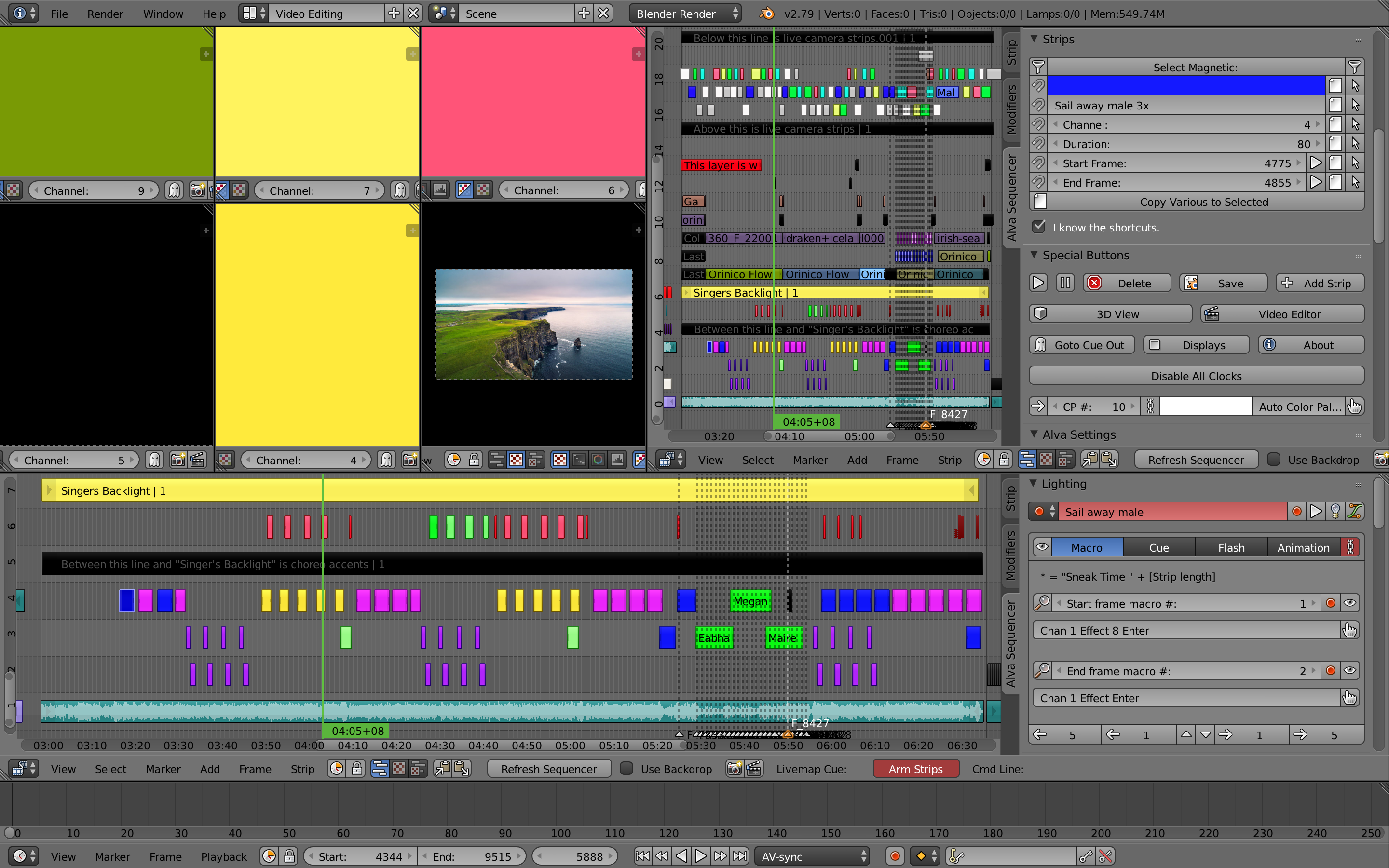Open the AV-sync dropdown
The width and height of the screenshot is (1389, 868).
[812, 856]
